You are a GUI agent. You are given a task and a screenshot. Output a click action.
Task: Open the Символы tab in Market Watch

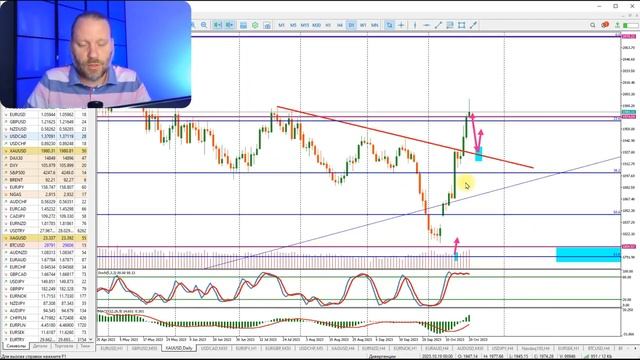point(16,346)
